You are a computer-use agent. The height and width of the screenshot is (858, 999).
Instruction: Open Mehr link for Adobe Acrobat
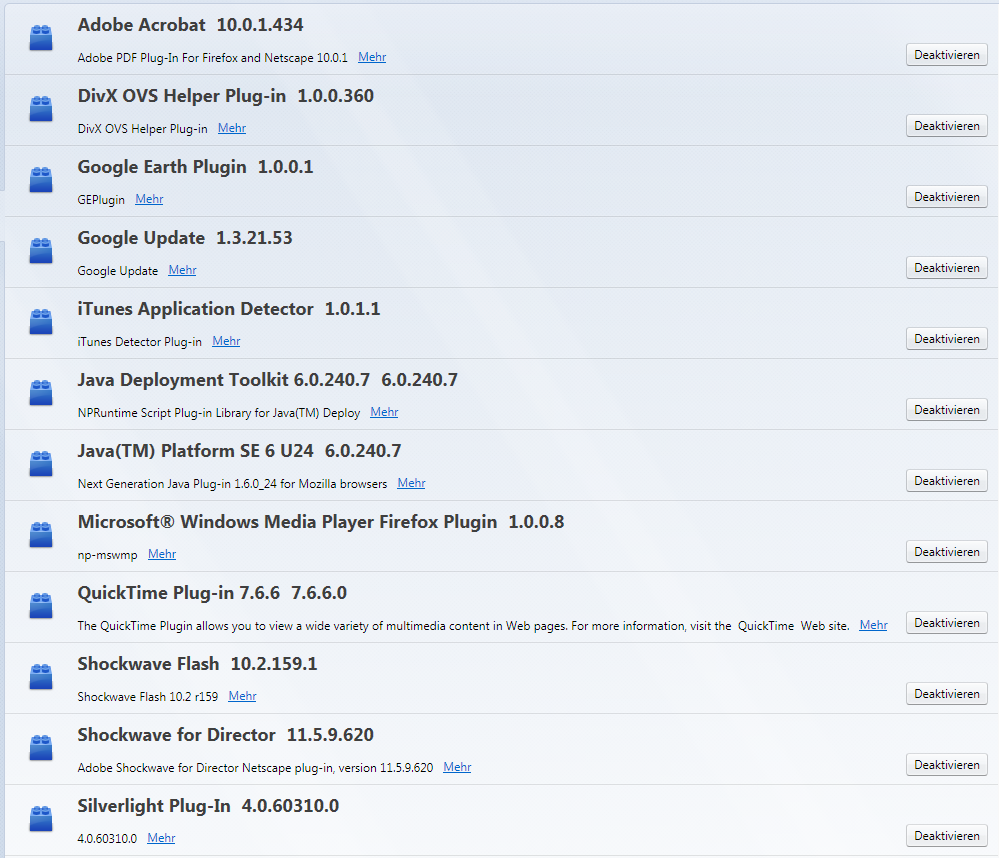tap(372, 57)
